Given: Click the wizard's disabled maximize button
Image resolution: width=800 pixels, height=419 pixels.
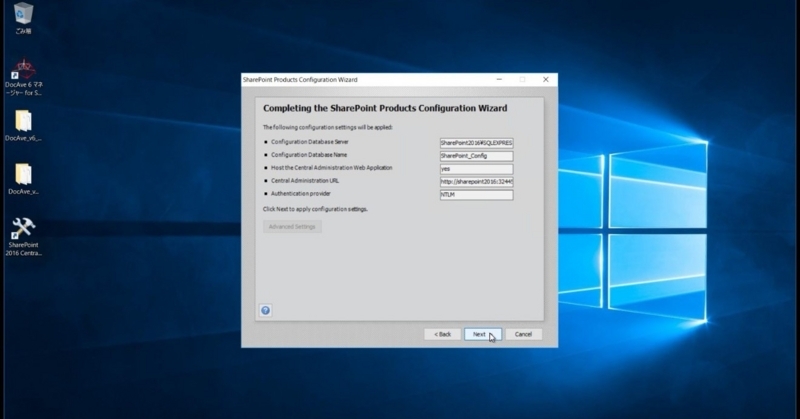Looking at the screenshot, I should (522, 80).
